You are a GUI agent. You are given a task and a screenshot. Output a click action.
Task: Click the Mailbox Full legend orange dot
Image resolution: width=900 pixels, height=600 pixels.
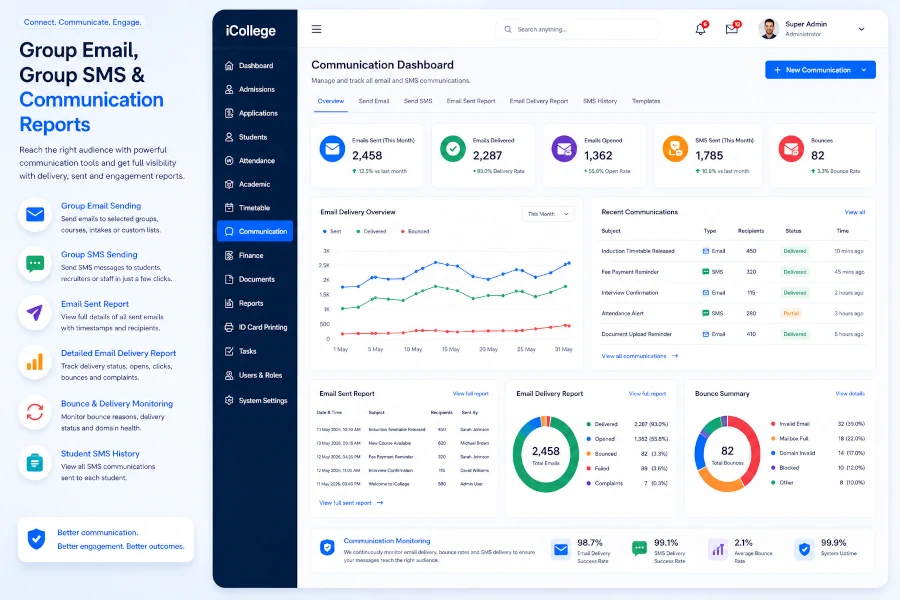[x=773, y=439]
